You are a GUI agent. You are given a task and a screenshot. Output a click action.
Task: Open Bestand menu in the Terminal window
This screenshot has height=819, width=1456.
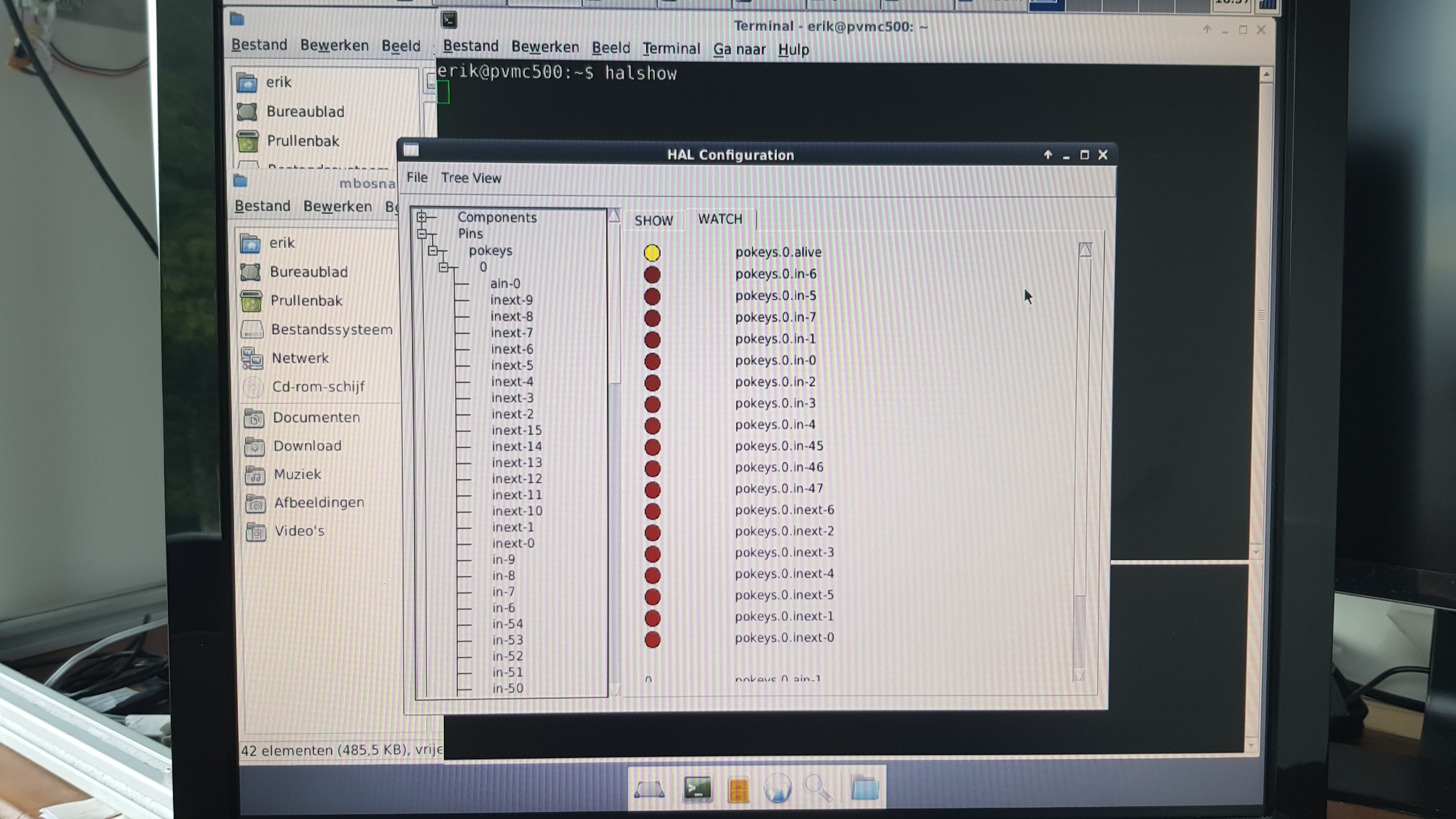pos(470,46)
